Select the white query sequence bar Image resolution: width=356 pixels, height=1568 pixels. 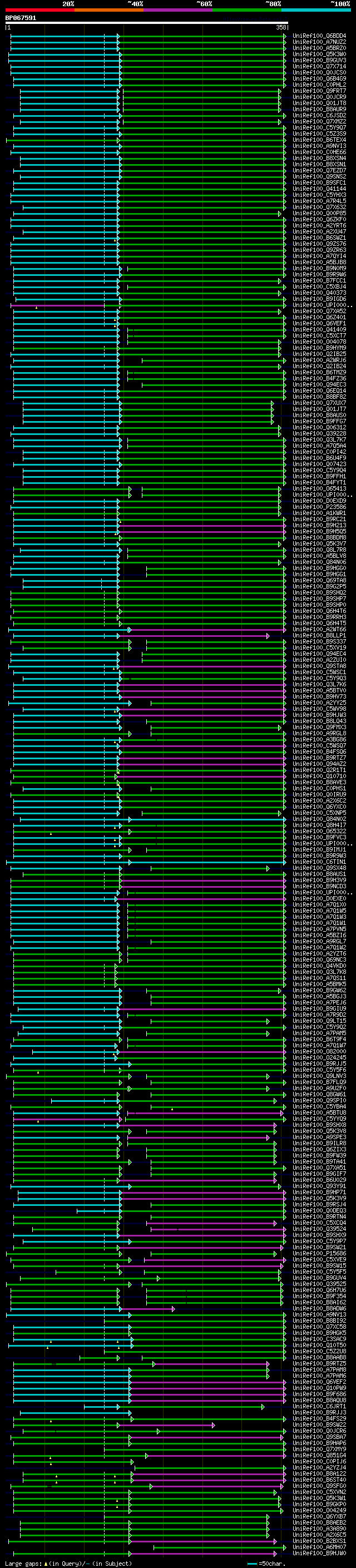tap(147, 23)
